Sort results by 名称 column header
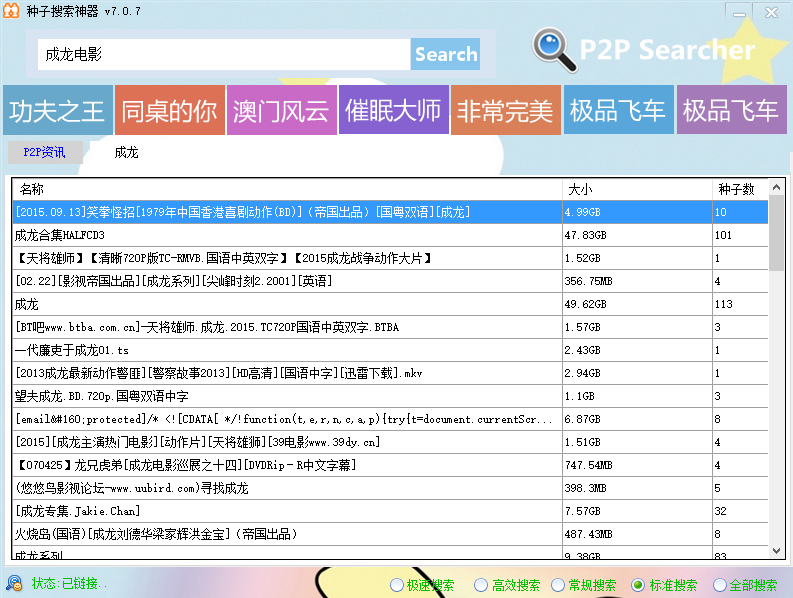The image size is (793, 598). 287,189
